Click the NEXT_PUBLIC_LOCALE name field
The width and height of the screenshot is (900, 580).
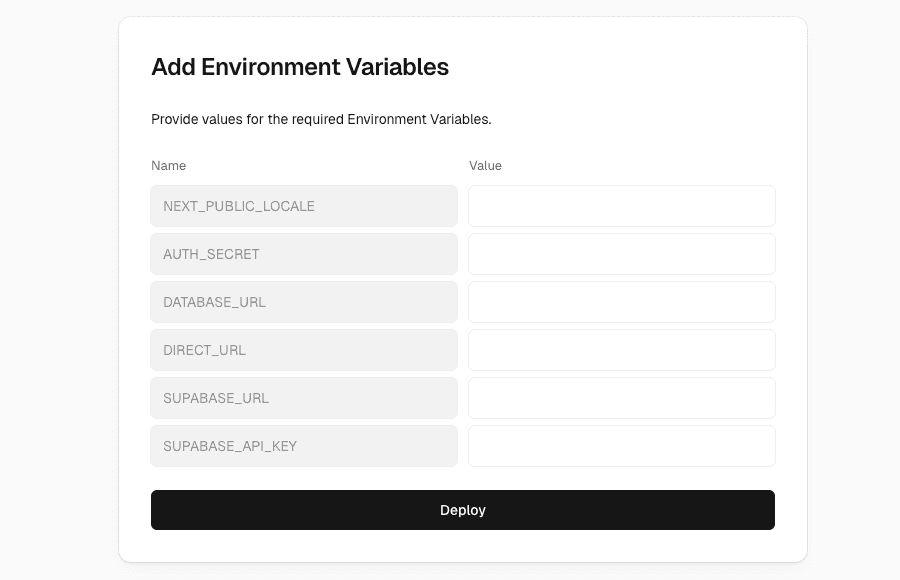click(304, 206)
